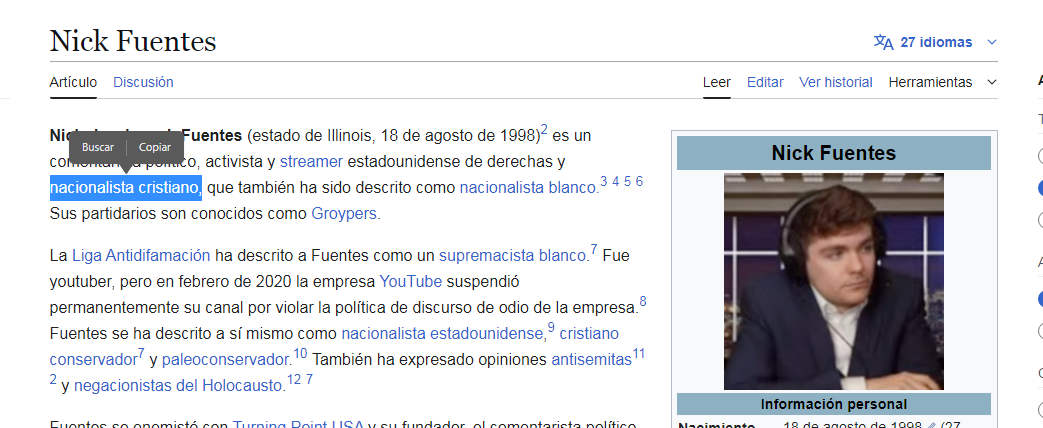Expand the 27 idiomas language dropdown
1043x428 pixels.
[991, 42]
